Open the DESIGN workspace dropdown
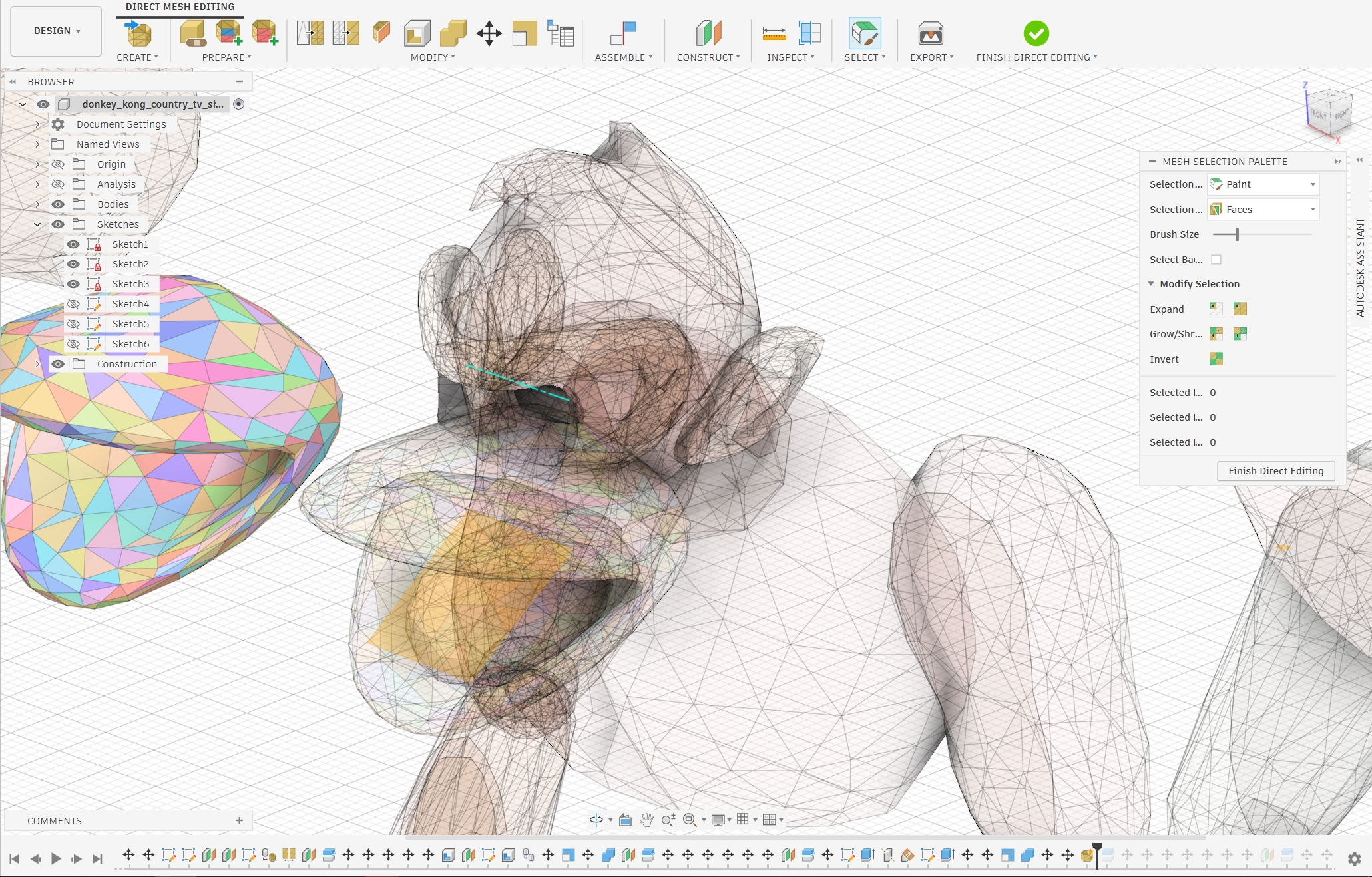The width and height of the screenshot is (1372, 877). [57, 31]
